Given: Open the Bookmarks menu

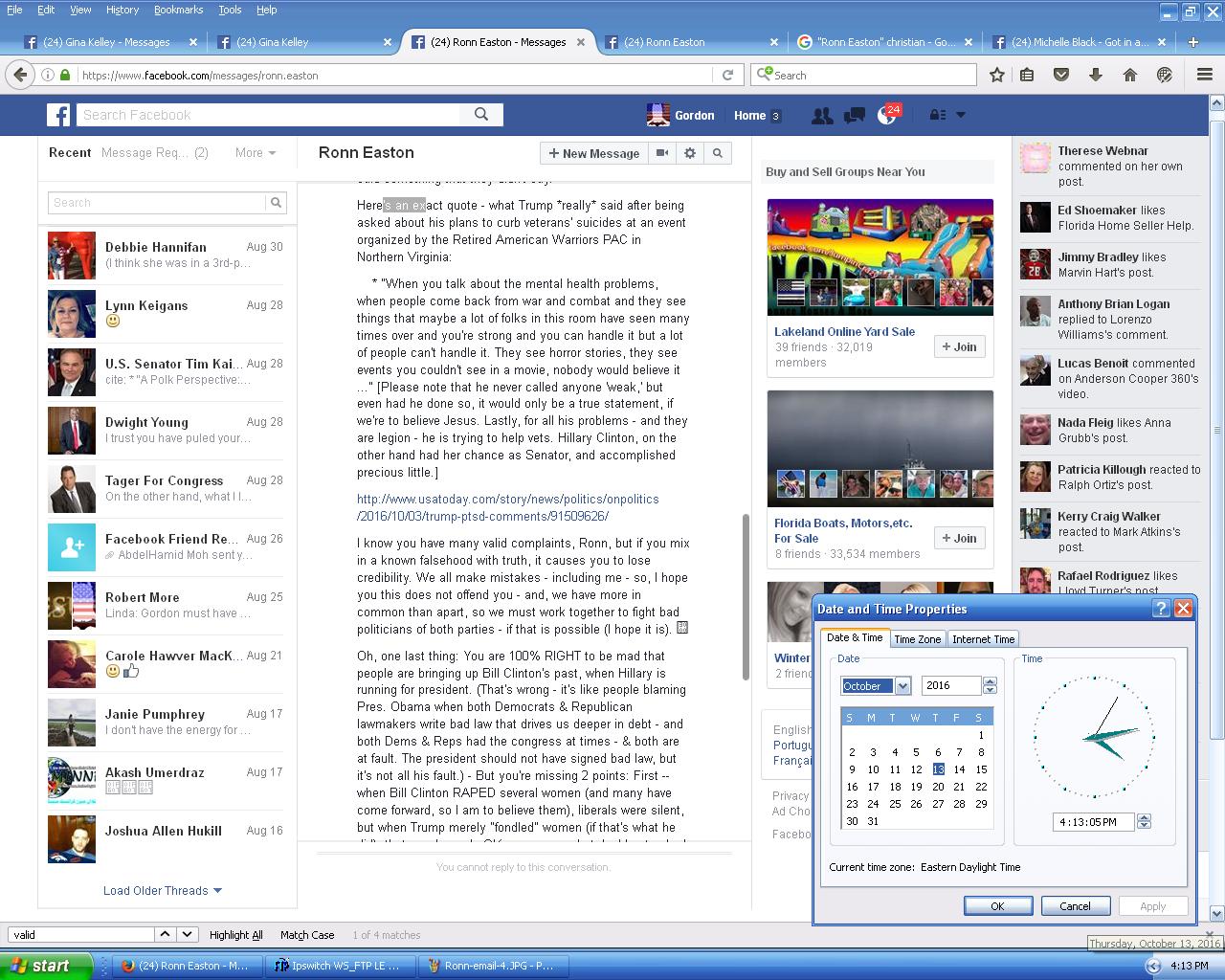Looking at the screenshot, I should pos(178,10).
